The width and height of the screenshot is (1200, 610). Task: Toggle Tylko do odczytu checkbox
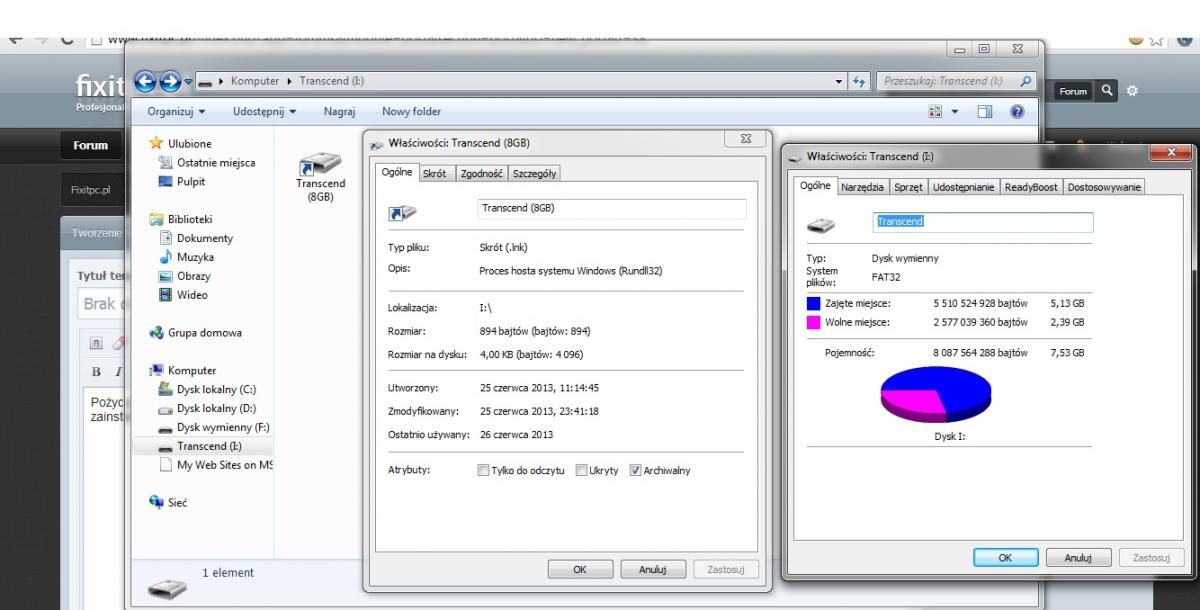tap(484, 470)
